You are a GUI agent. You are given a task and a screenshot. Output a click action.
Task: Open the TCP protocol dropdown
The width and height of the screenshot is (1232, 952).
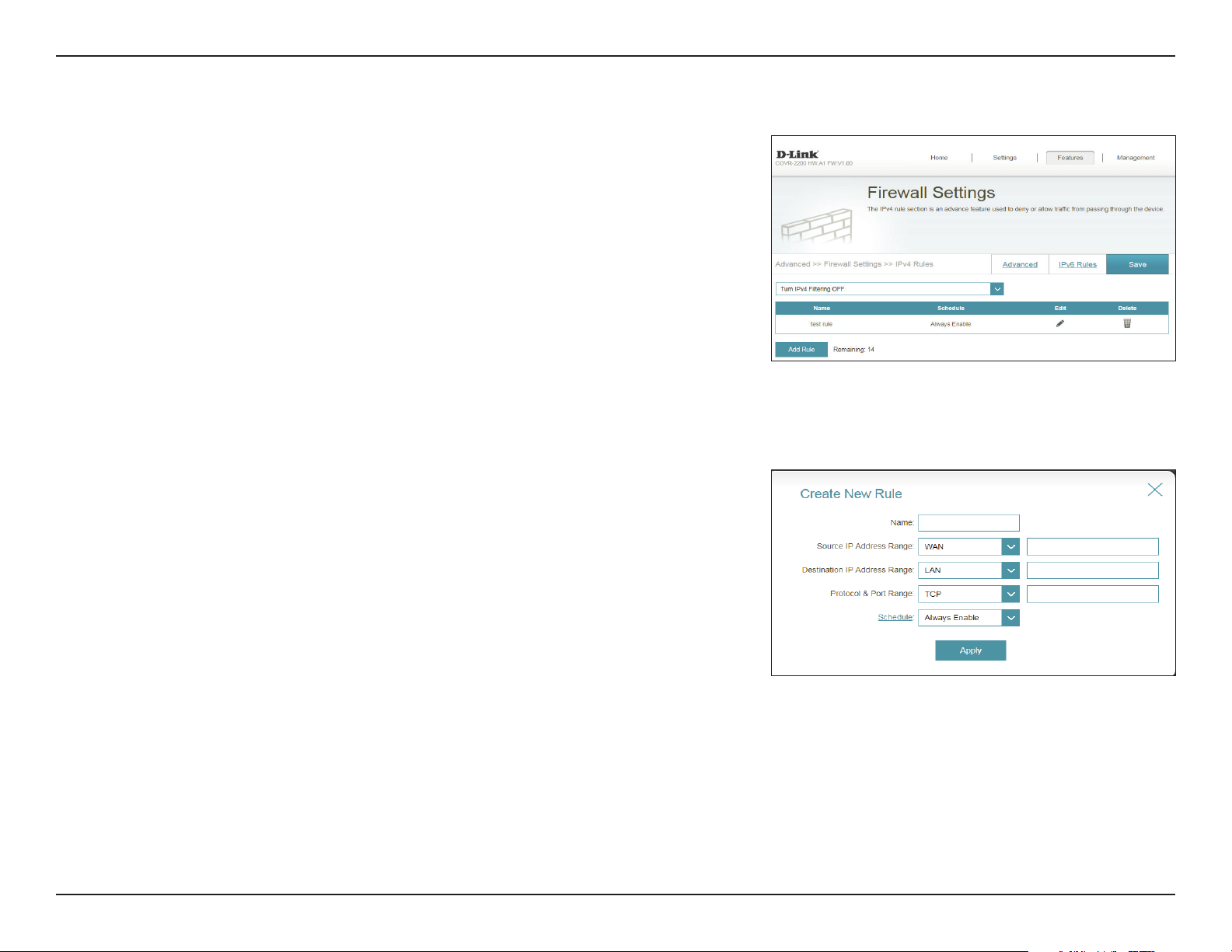[x=968, y=594]
